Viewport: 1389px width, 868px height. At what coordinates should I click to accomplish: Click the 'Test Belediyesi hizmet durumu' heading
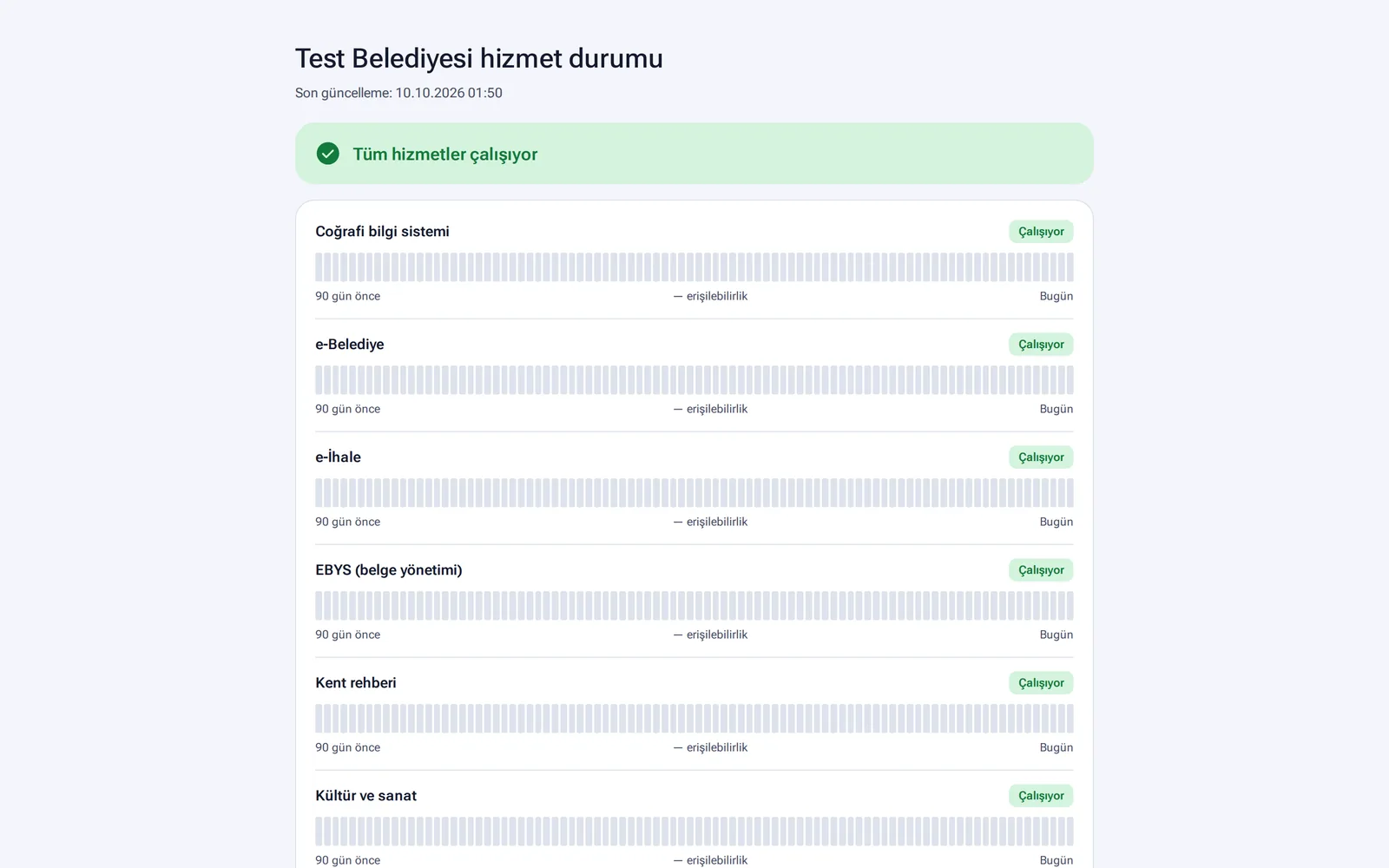(478, 58)
